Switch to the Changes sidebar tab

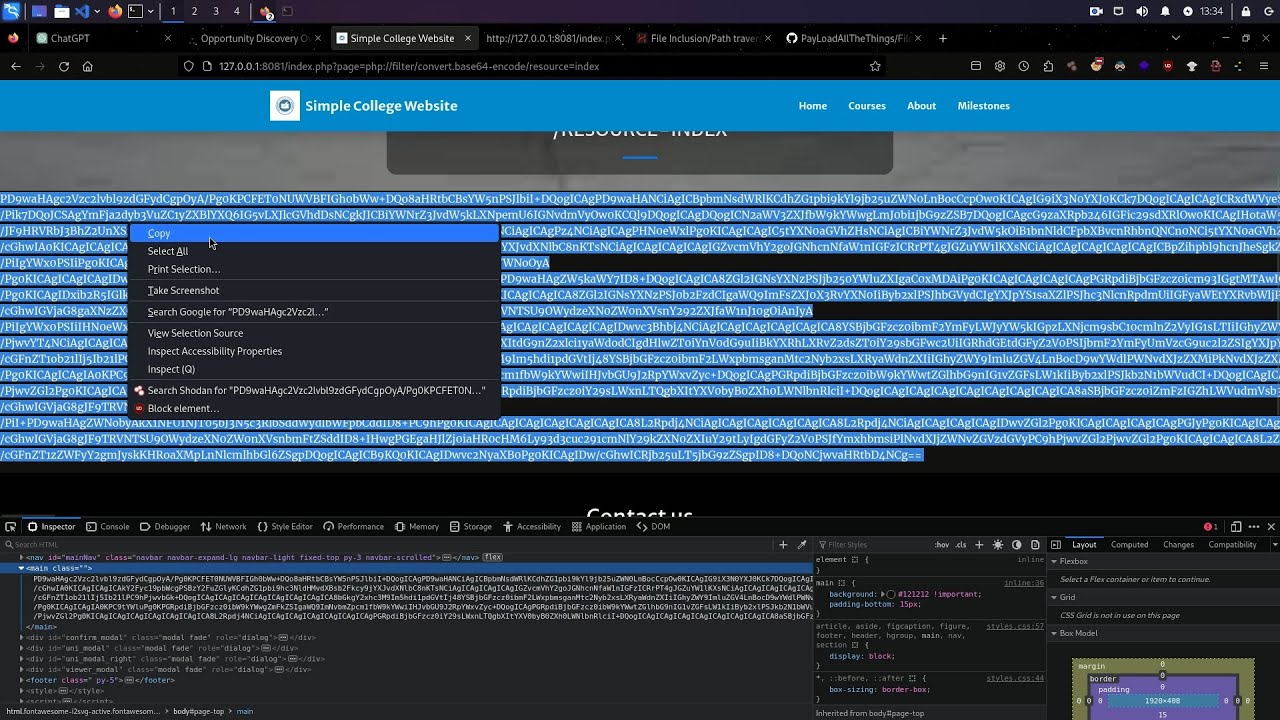1178,545
